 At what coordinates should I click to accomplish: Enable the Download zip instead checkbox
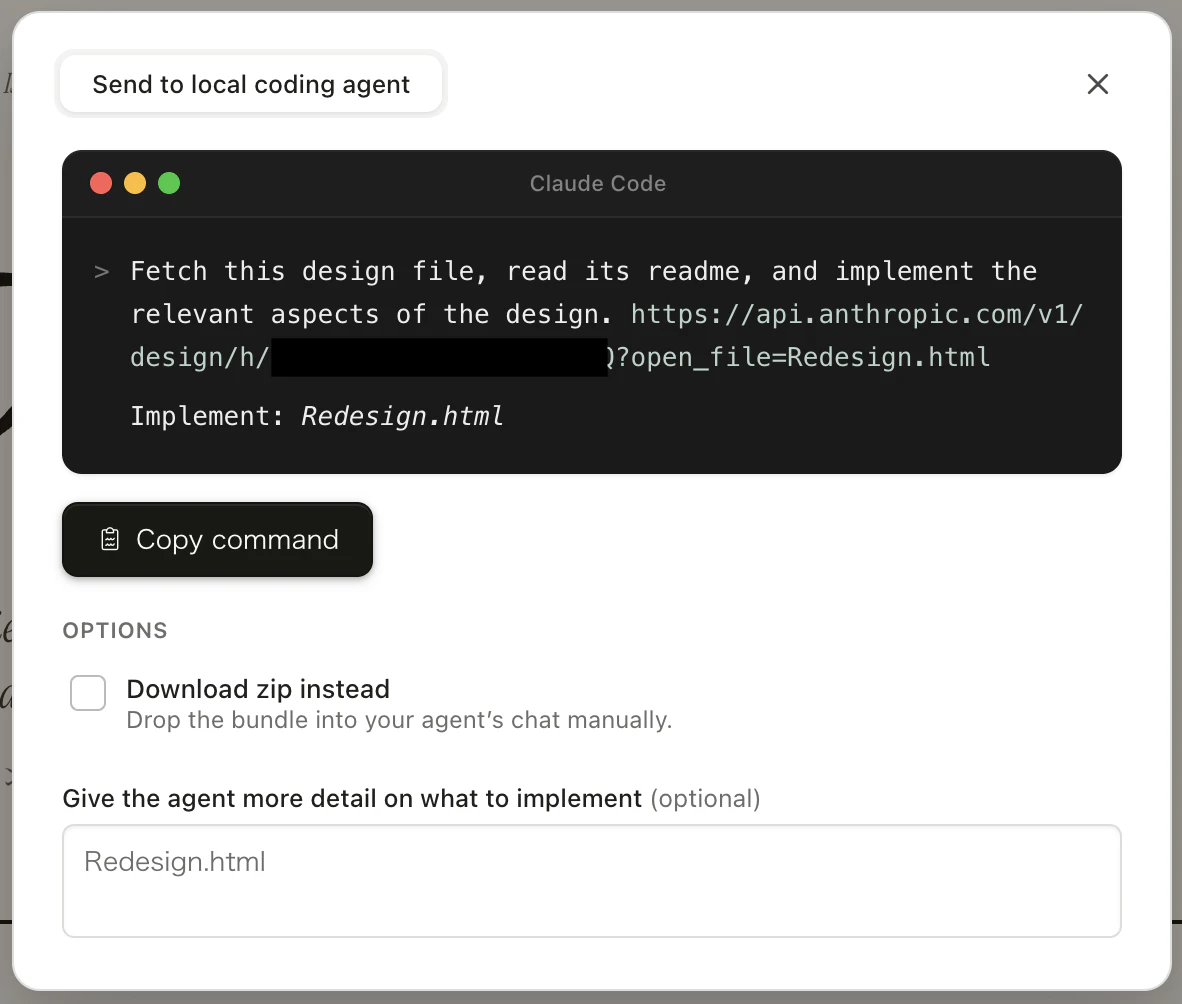pyautogui.click(x=88, y=693)
